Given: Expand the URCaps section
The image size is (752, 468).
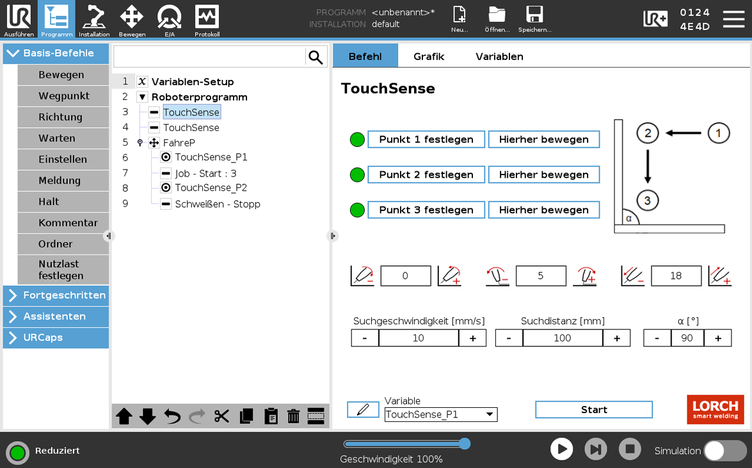Looking at the screenshot, I should pos(56,337).
